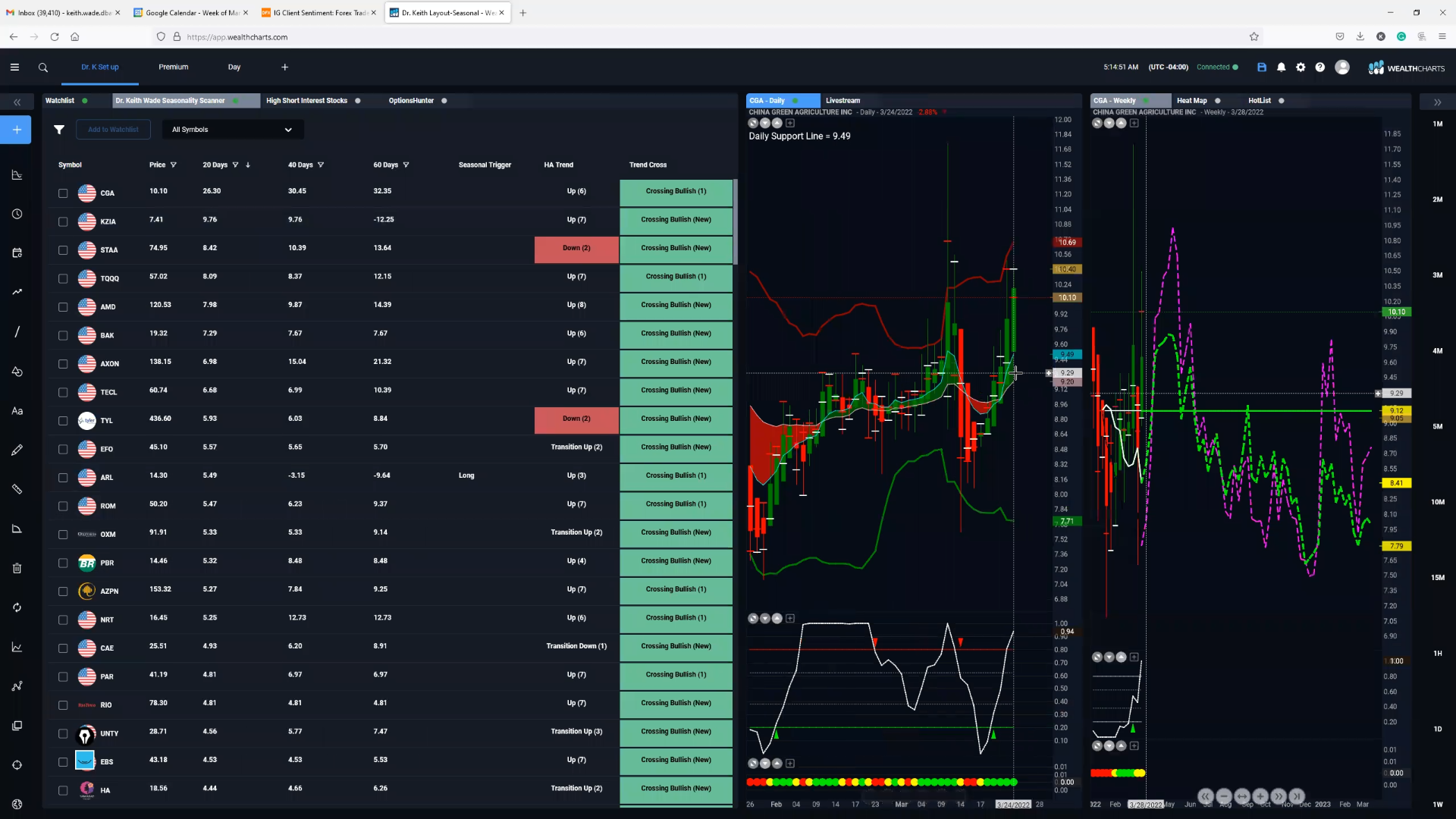Click the 10.10 price marker on daily axis
Viewport: 1456px width, 819px height.
point(1067,298)
